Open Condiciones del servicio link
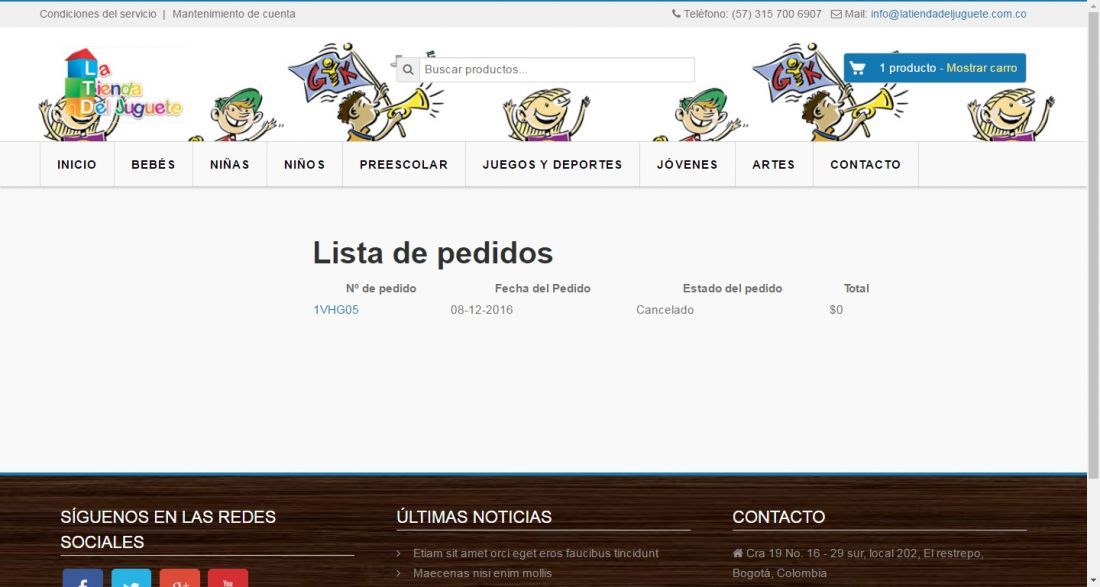 tap(98, 14)
